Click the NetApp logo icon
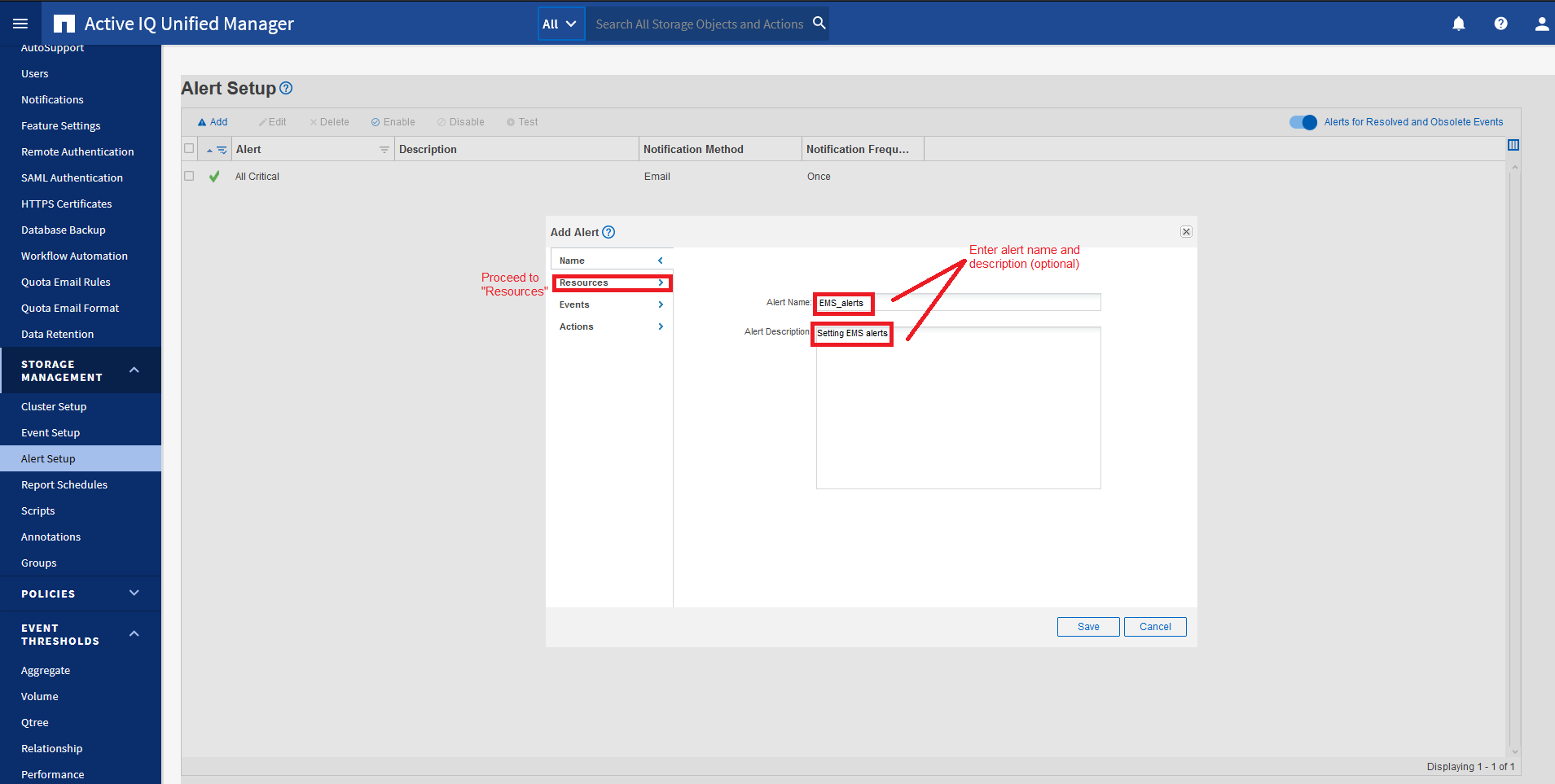The width and height of the screenshot is (1555, 784). click(64, 24)
